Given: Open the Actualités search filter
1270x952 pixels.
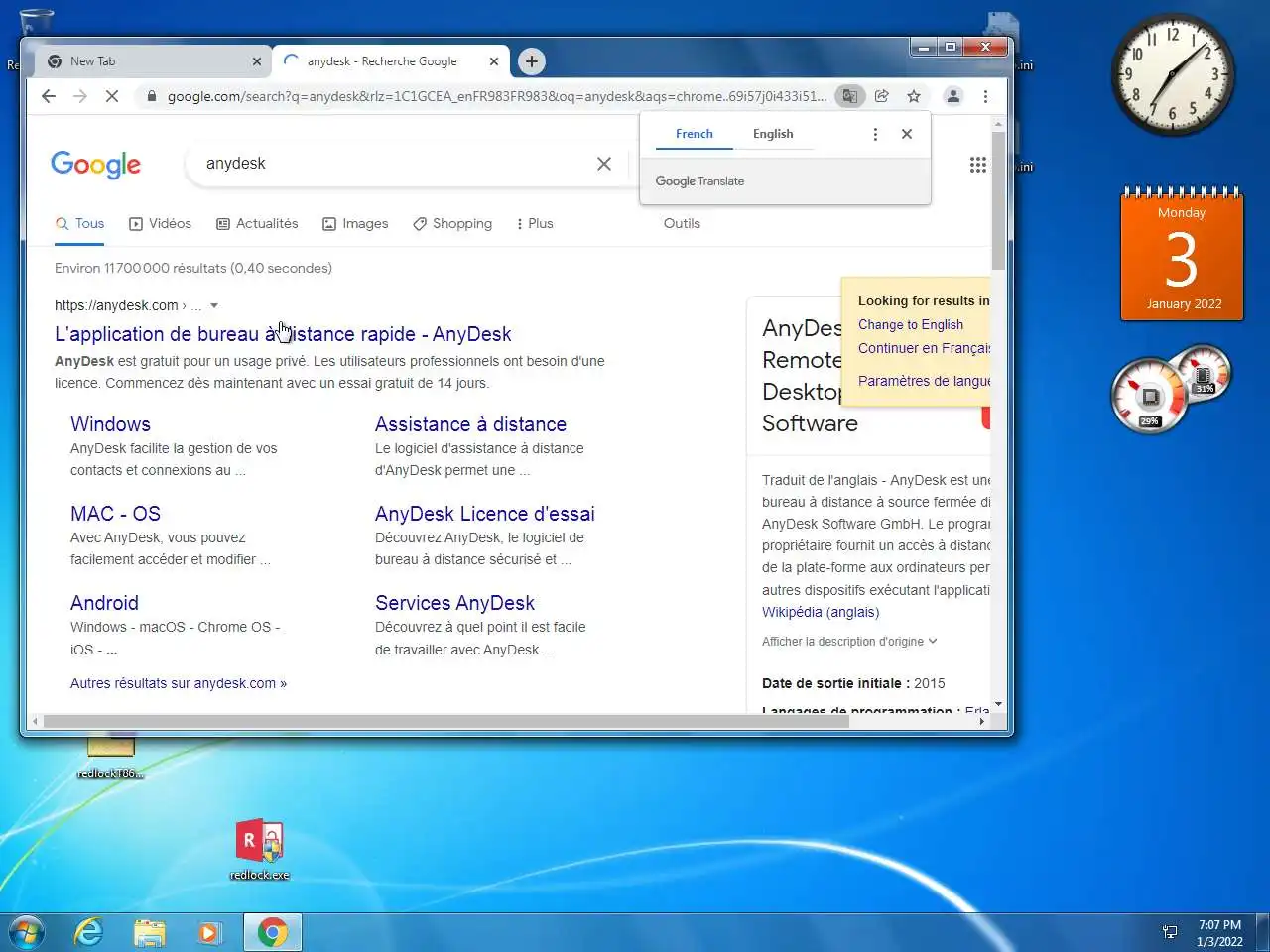Looking at the screenshot, I should 257,224.
